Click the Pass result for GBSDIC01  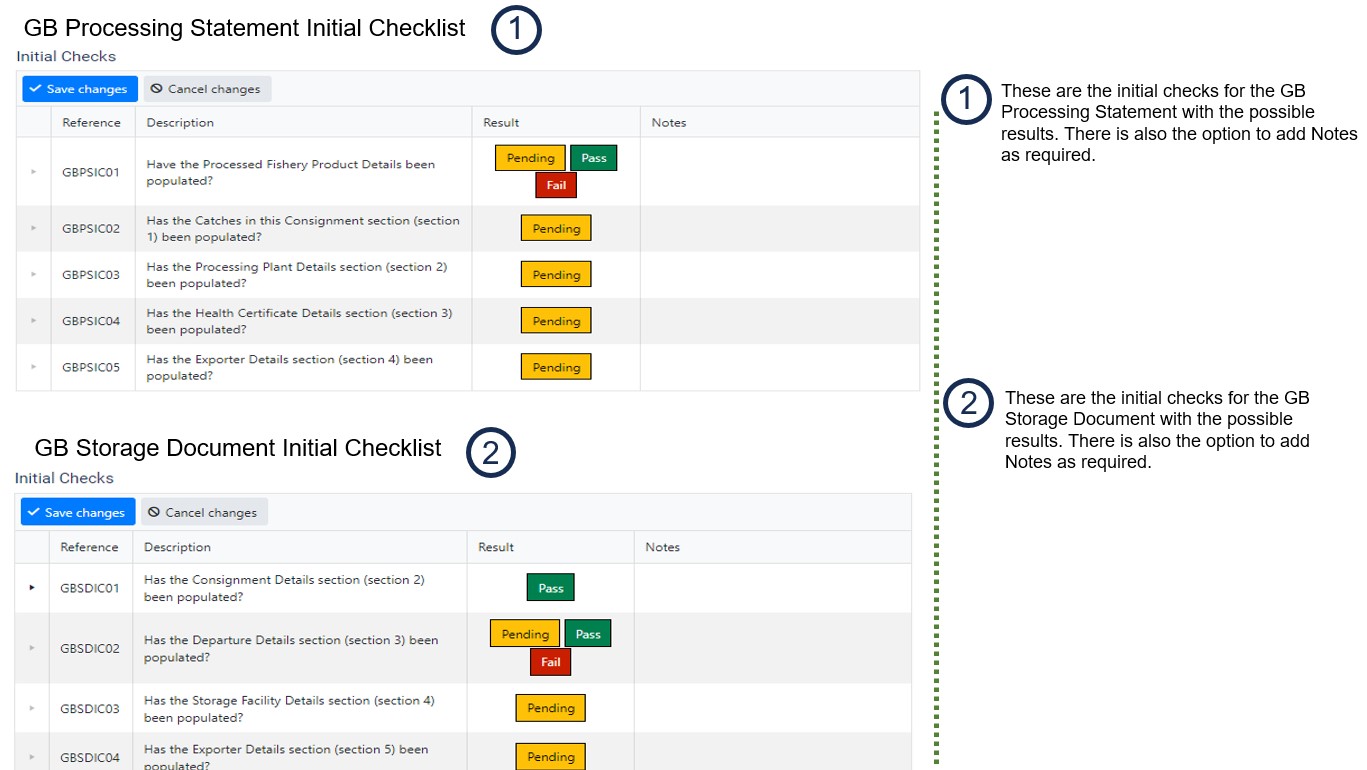point(551,588)
